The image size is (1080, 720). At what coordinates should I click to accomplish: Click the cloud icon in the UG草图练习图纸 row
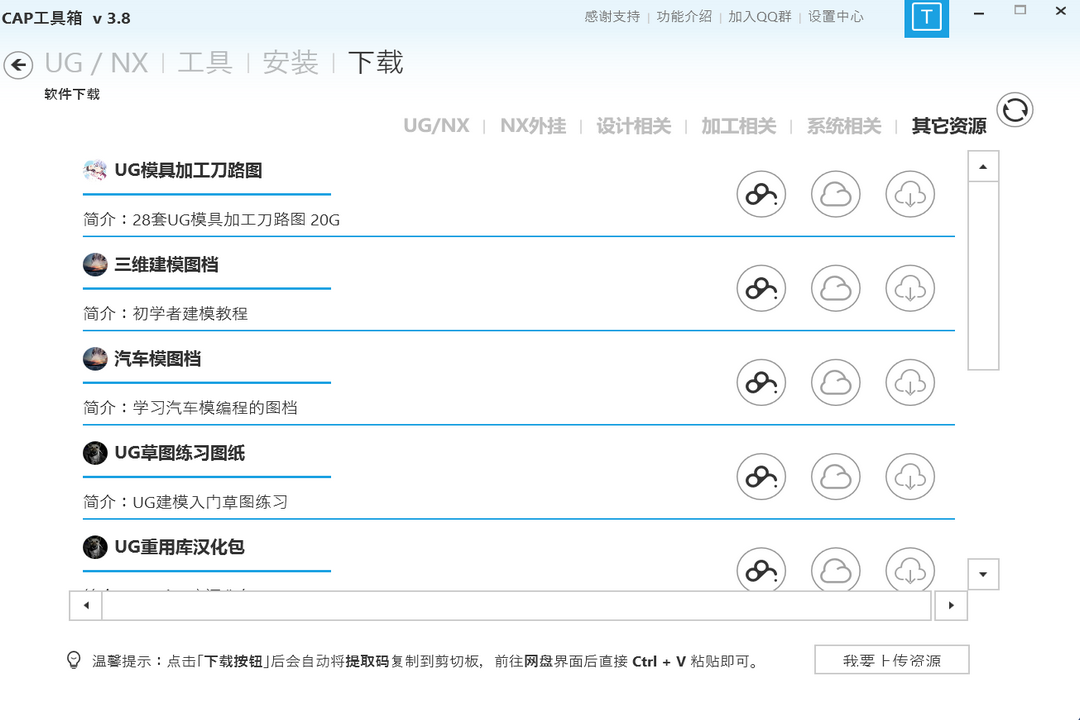click(x=835, y=477)
